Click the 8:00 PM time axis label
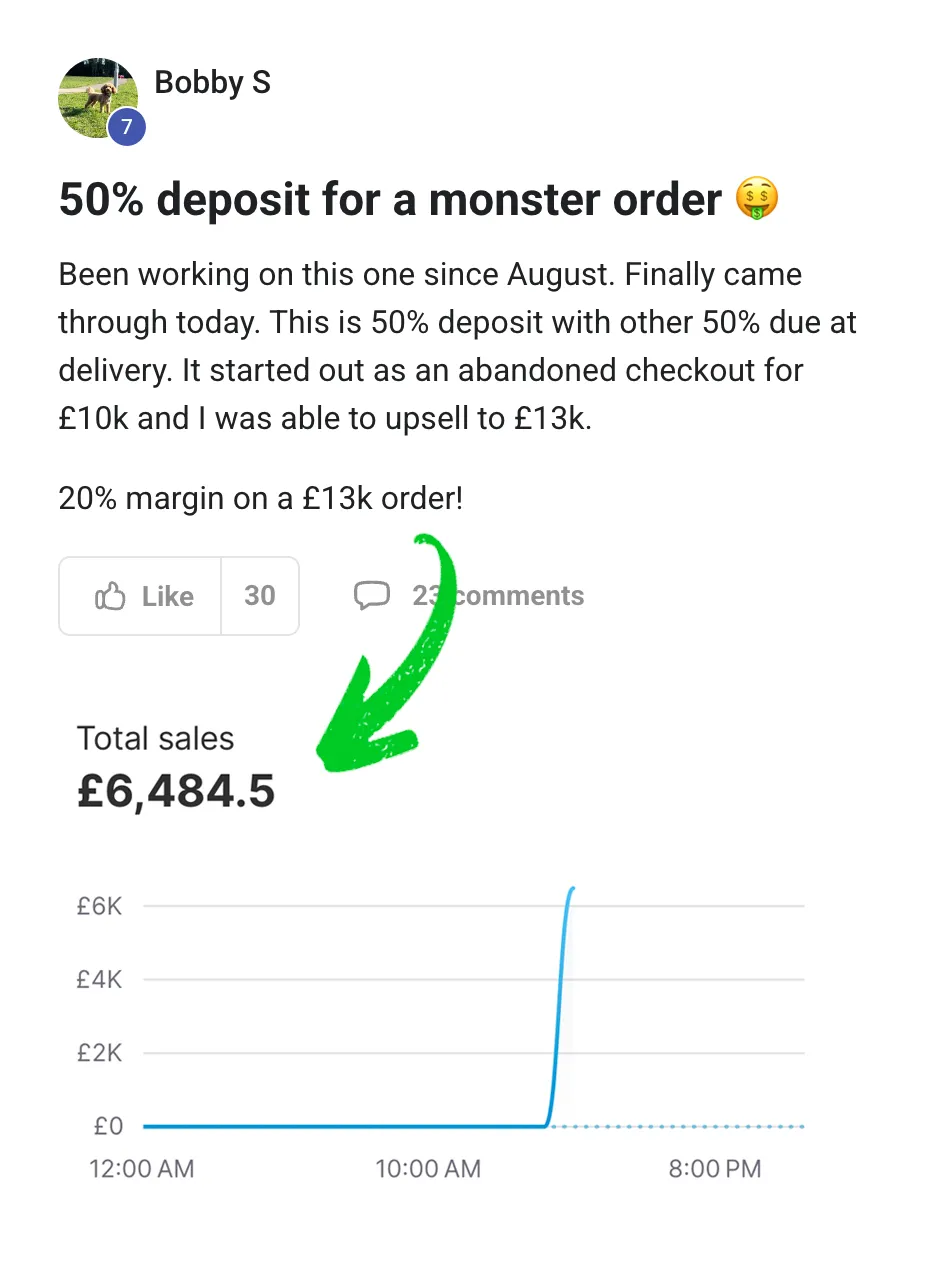The image size is (928, 1269). 715,1168
